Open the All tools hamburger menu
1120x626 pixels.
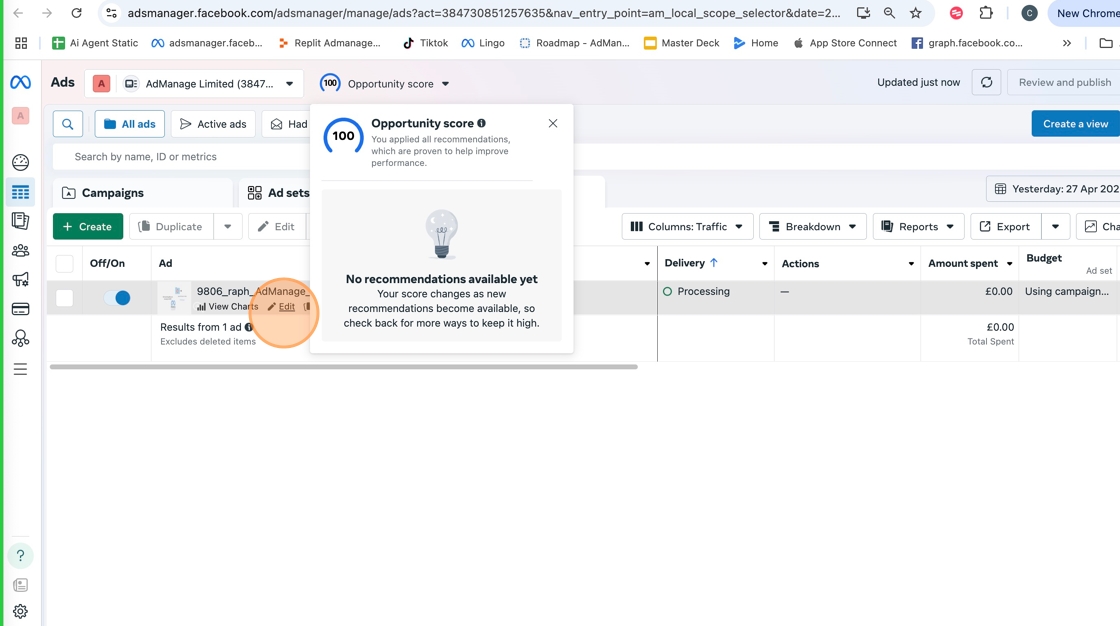click(x=20, y=369)
